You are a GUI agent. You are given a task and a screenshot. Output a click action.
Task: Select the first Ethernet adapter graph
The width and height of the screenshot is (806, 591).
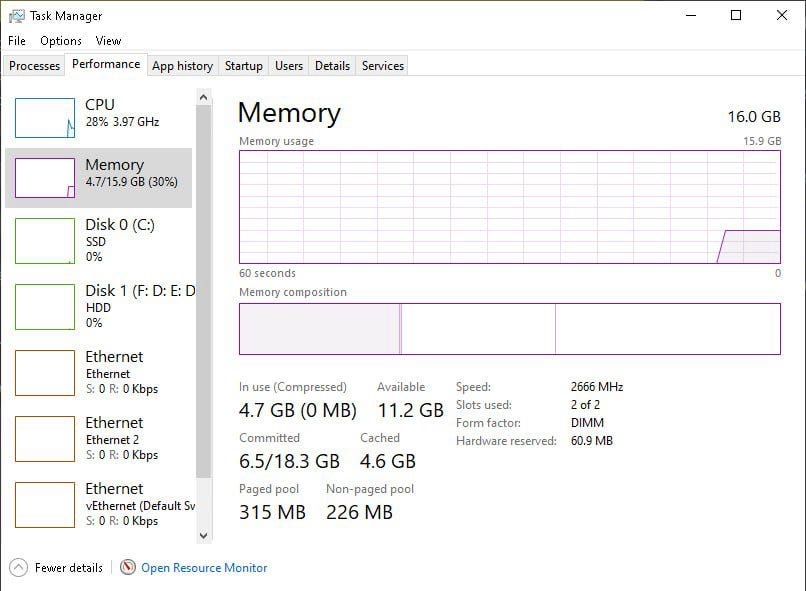tap(45, 373)
